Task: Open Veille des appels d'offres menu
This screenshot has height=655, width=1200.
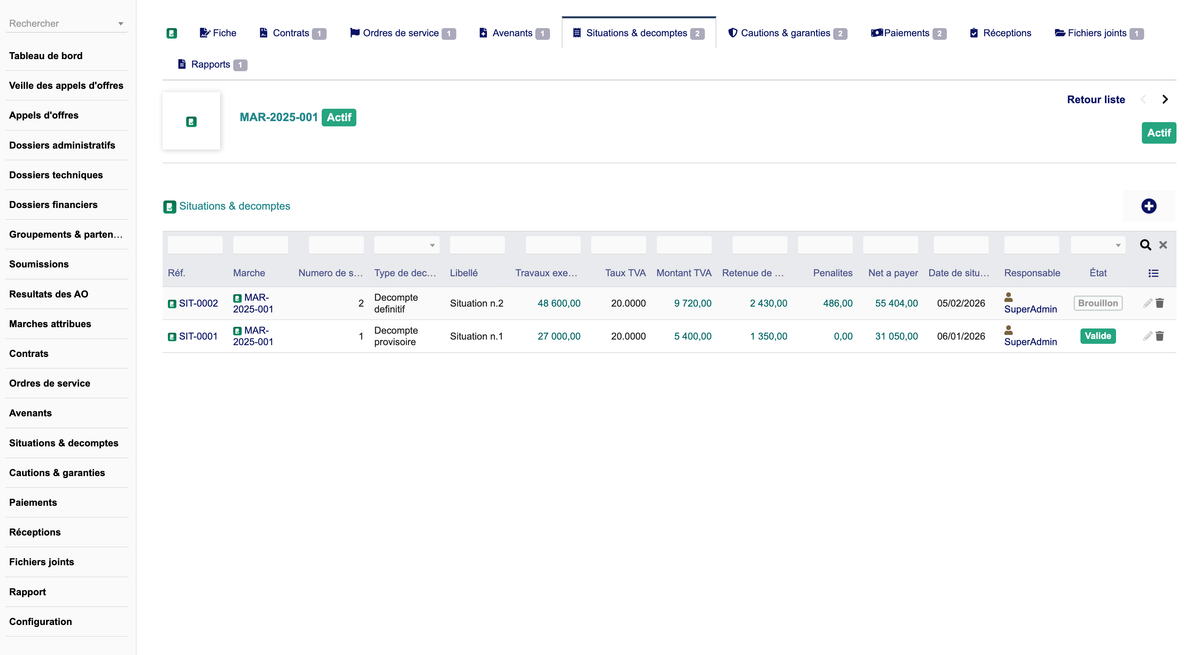Action: [66, 85]
